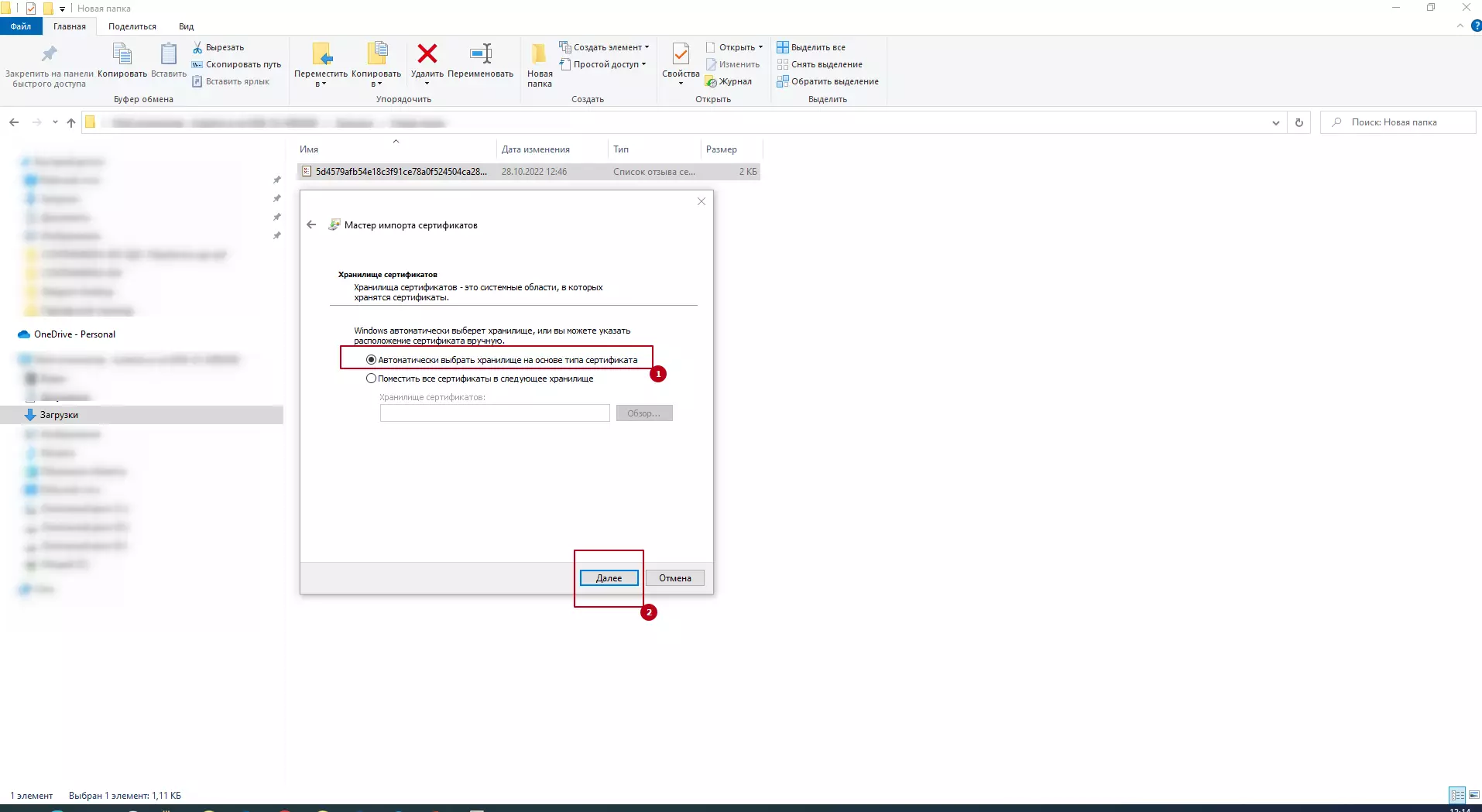
Task: Clear the selection with Снять выделение
Action: click(820, 64)
